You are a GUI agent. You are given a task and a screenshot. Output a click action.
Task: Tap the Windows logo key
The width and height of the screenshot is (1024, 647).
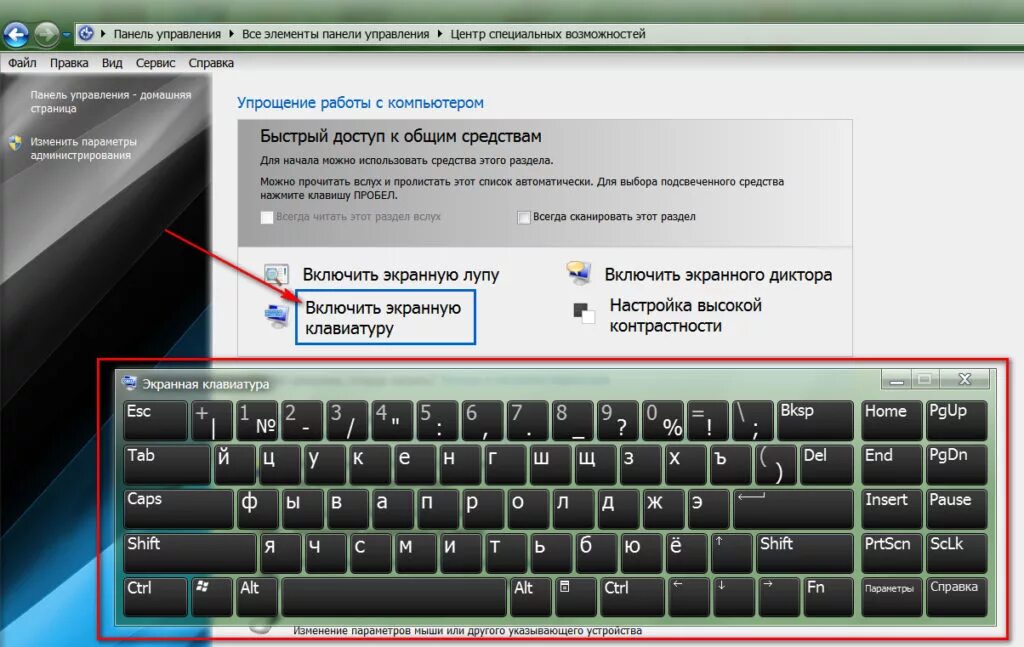coord(212,596)
